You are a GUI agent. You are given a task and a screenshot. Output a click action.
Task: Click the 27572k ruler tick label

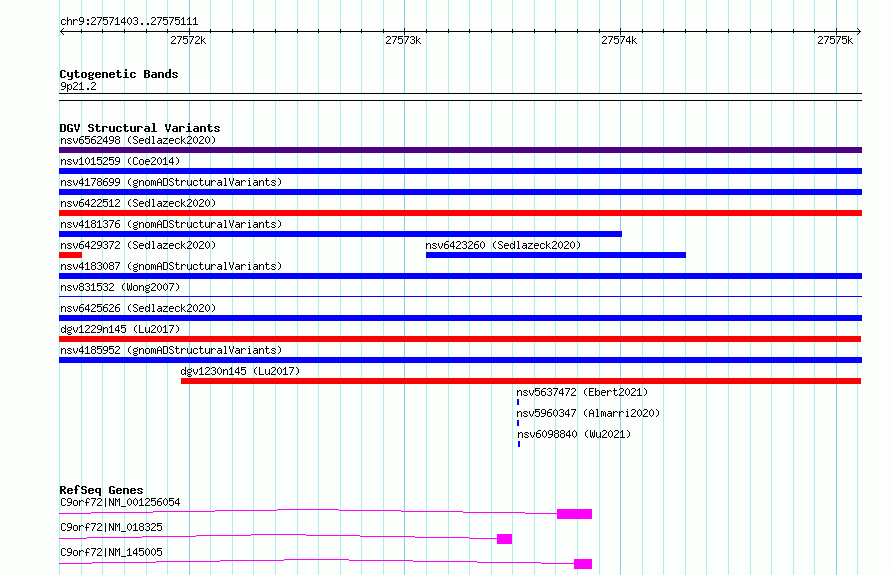[x=188, y=40]
